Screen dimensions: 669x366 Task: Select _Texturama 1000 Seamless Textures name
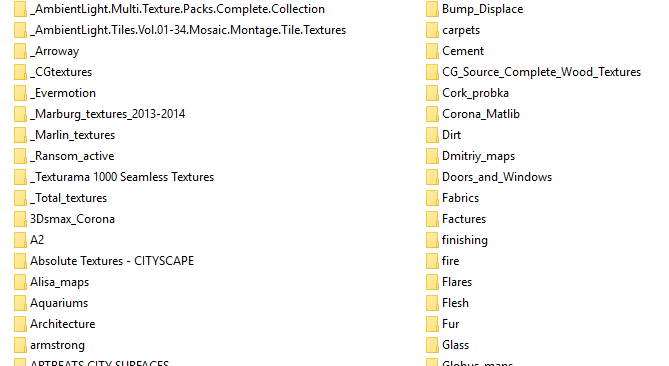pos(122,177)
